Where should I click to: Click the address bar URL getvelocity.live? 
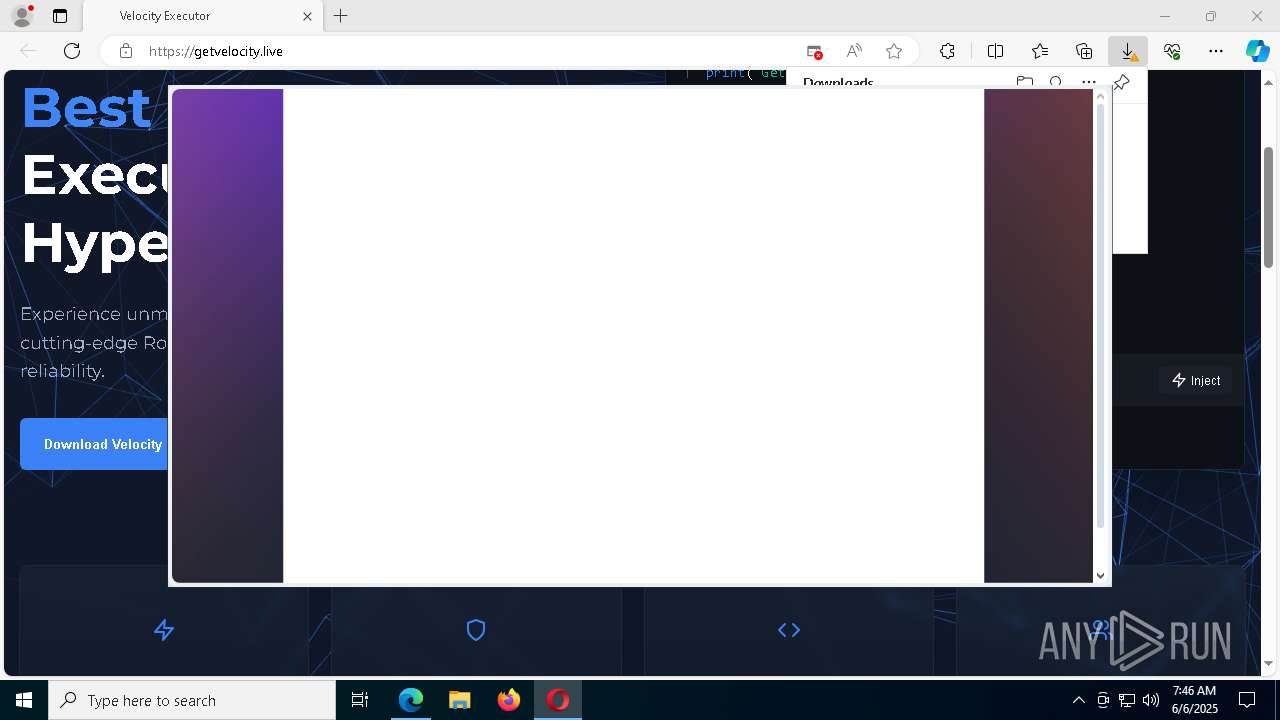215,51
